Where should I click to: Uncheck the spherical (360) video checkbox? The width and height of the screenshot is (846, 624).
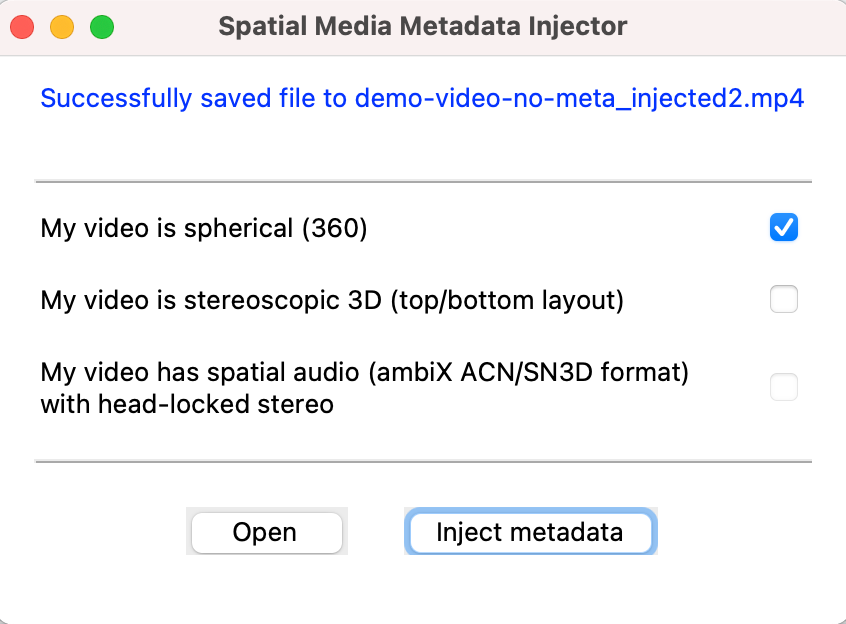coord(783,228)
